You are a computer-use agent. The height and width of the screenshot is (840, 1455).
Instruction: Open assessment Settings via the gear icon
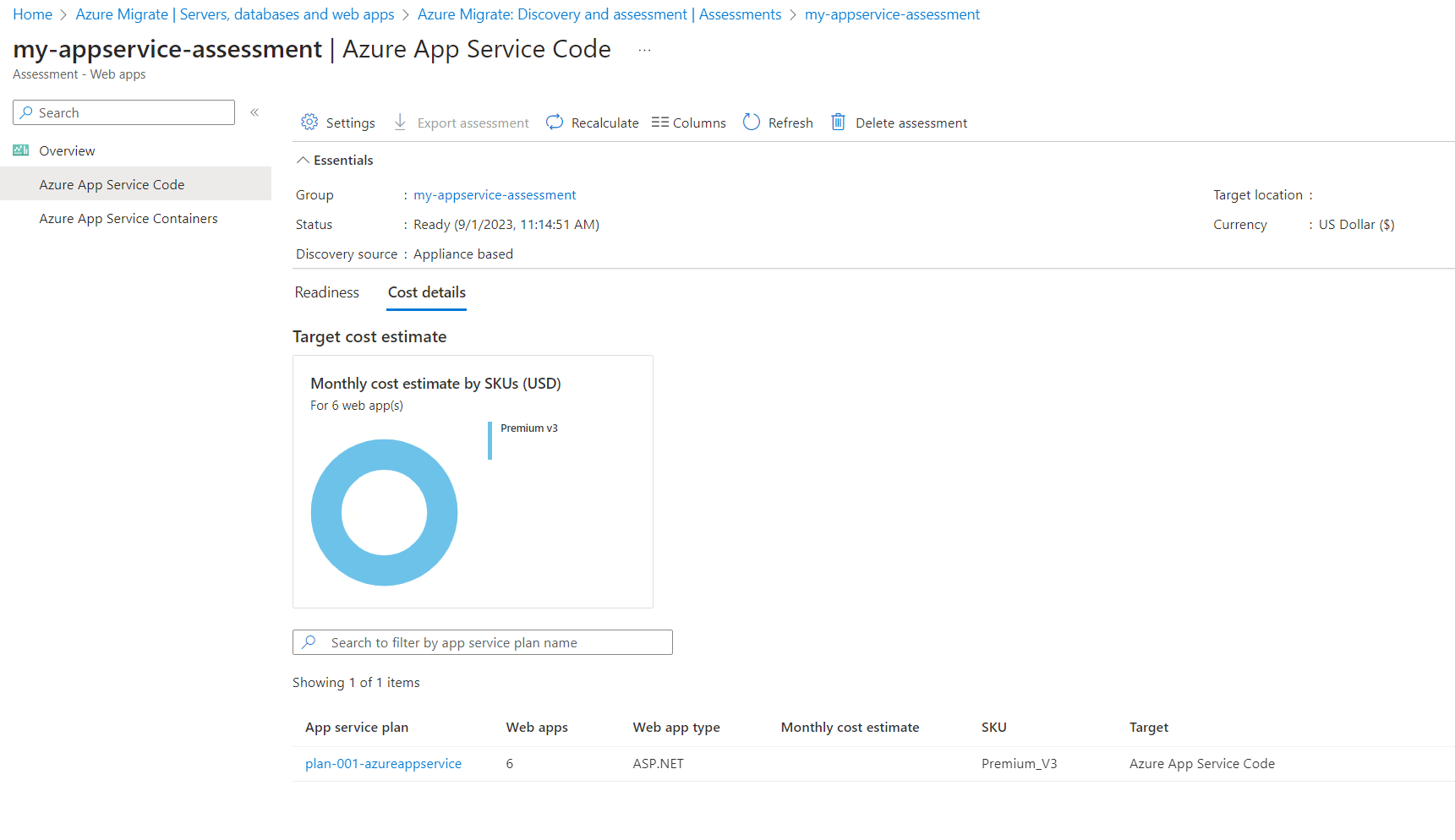pyautogui.click(x=309, y=122)
